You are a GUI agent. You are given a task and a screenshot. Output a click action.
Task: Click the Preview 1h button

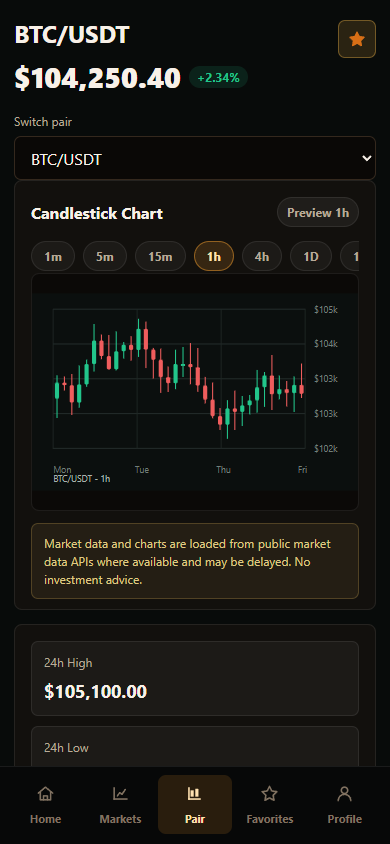pyautogui.click(x=318, y=213)
